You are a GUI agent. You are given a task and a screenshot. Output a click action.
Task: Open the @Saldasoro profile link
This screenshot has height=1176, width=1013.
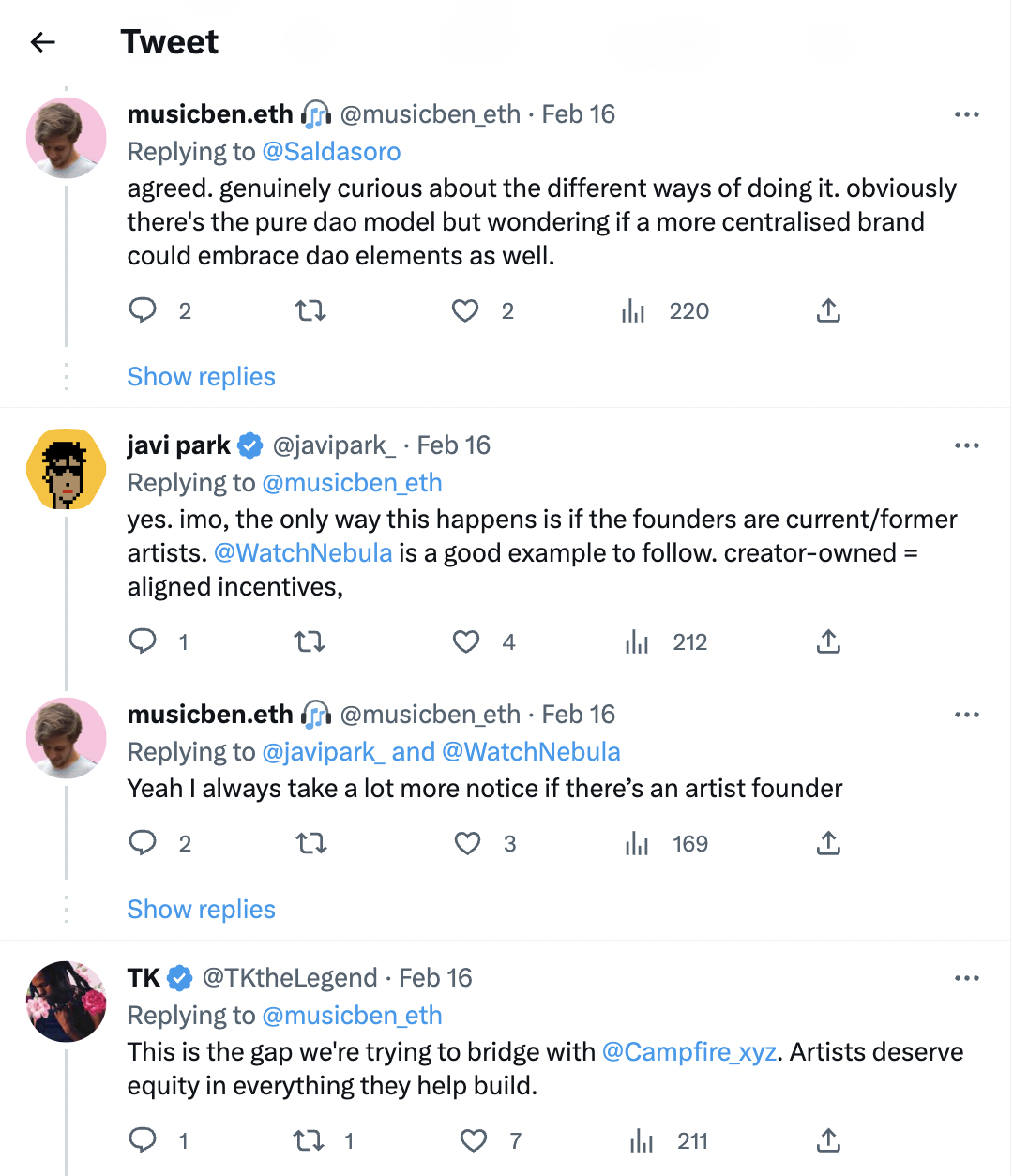(x=331, y=152)
